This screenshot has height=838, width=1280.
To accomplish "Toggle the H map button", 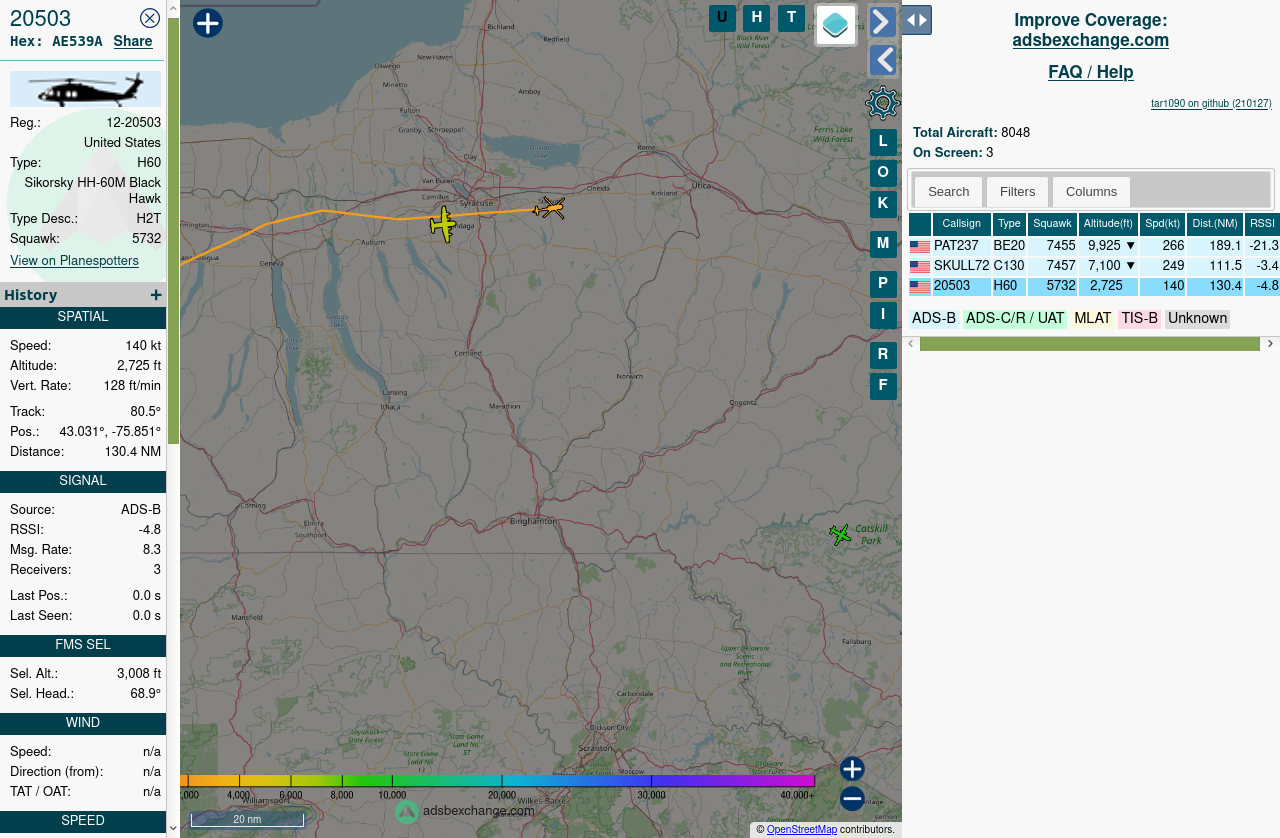I will point(756,18).
